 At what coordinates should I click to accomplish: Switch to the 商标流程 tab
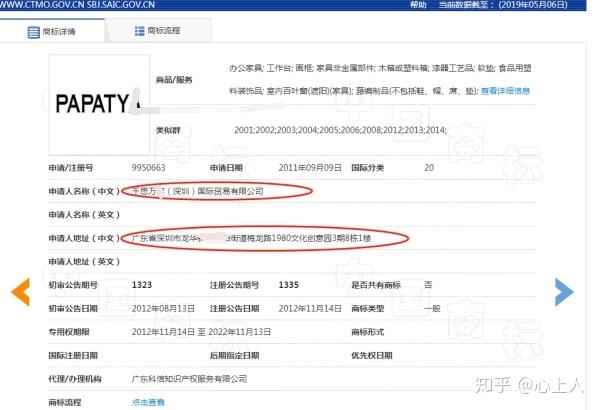pos(158,31)
